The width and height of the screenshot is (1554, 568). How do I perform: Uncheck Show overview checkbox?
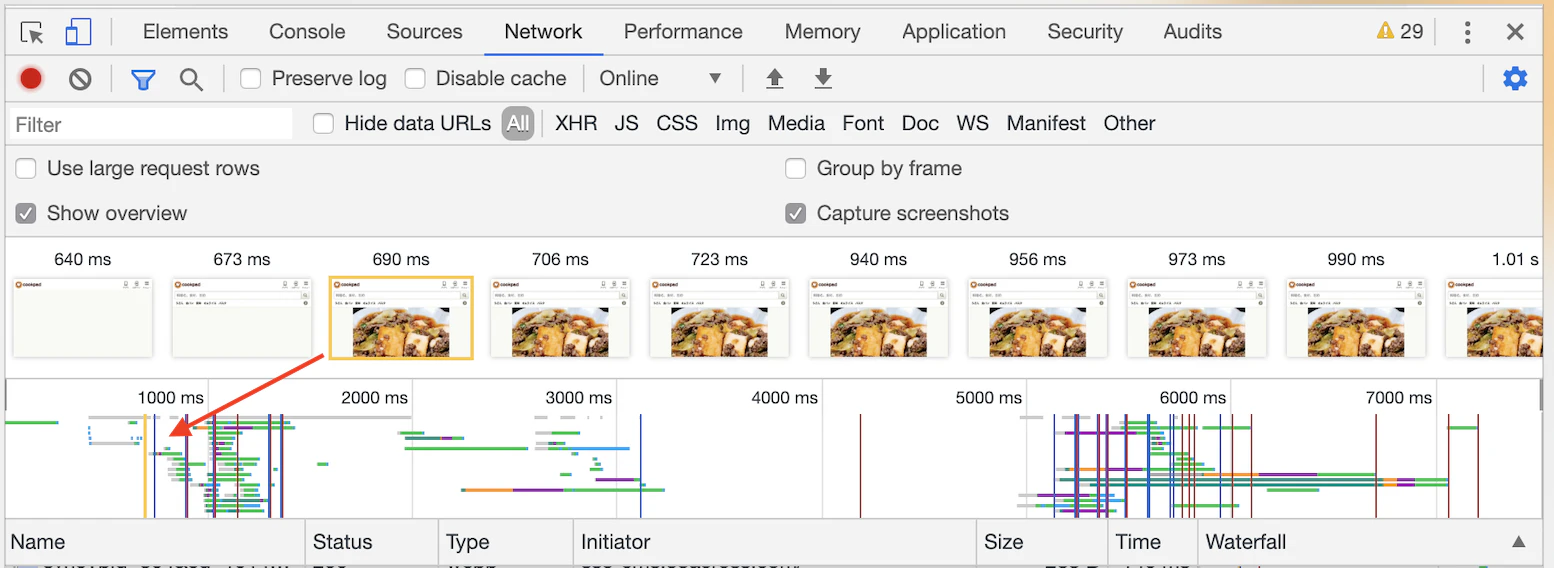click(26, 213)
